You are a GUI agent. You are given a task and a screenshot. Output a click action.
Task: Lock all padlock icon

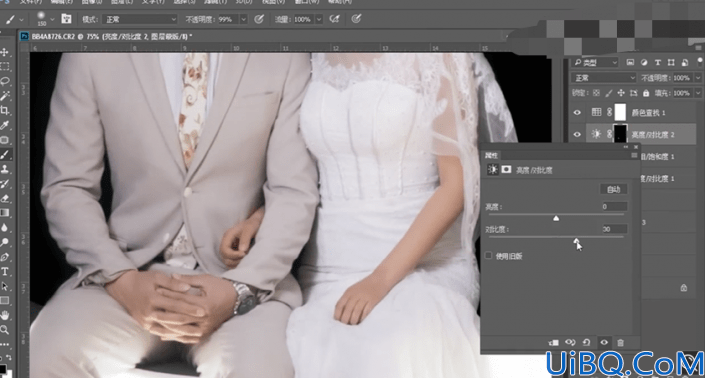tap(646, 93)
